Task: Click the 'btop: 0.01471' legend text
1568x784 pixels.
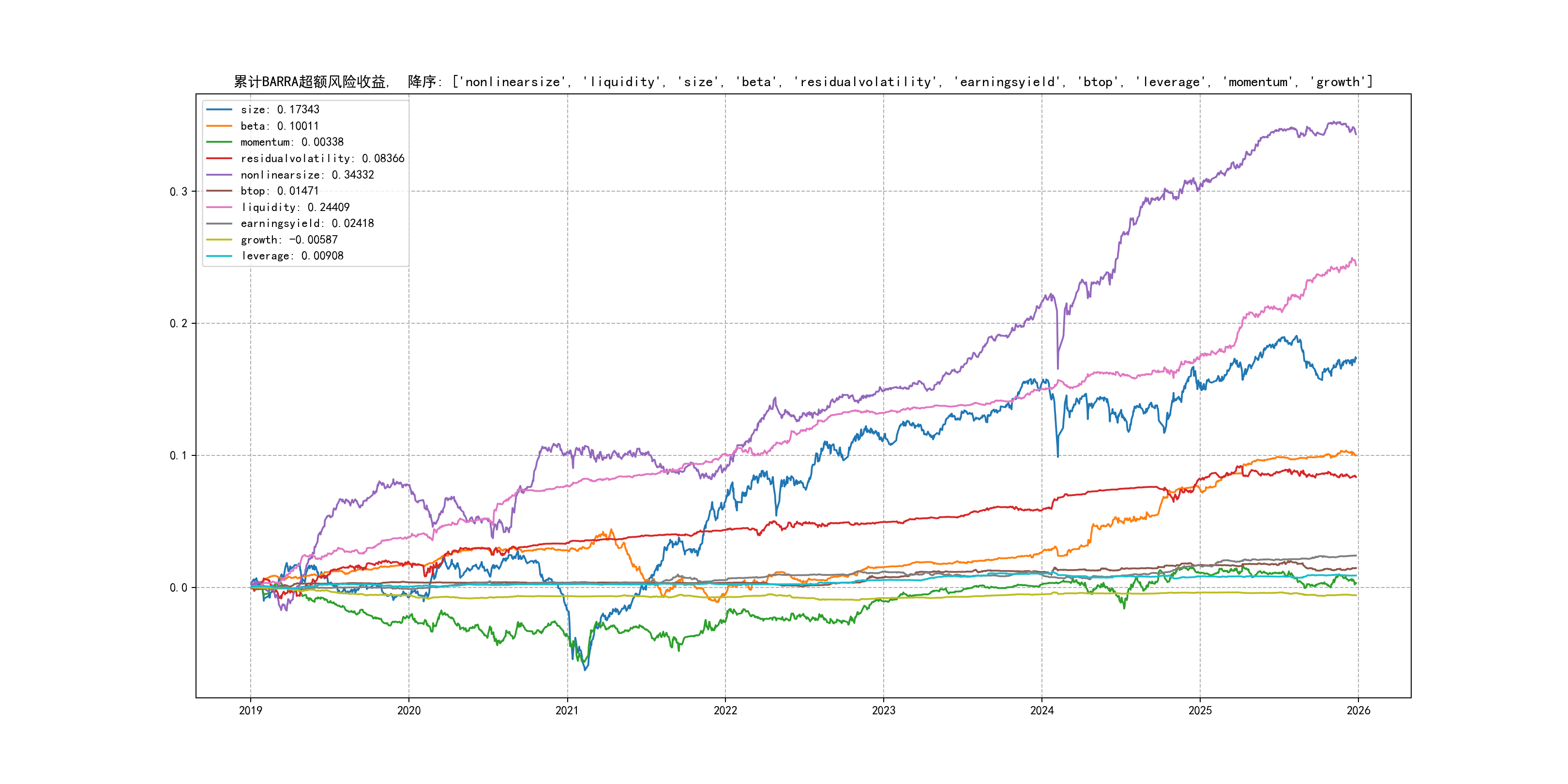Action: coord(279,191)
